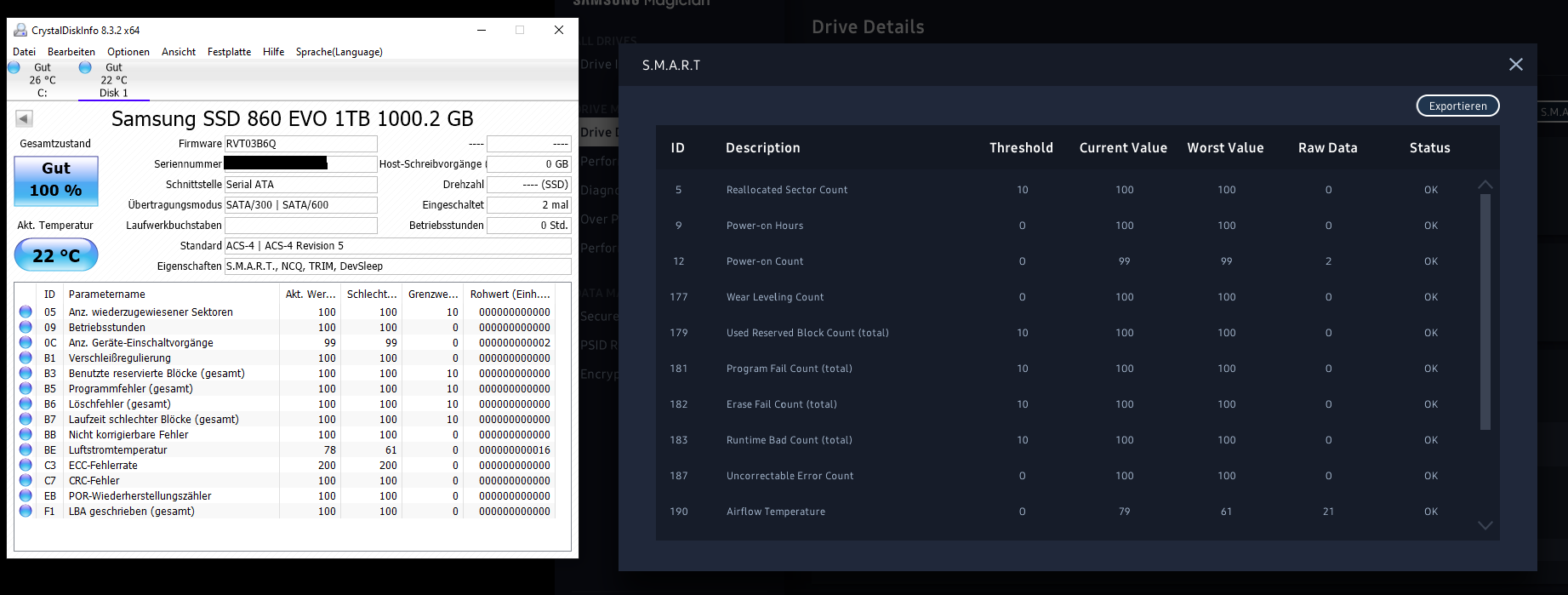Click the S.M.A.R.T list scrollbar thumb
Image resolution: width=1568 pixels, height=595 pixels.
[x=1485, y=312]
